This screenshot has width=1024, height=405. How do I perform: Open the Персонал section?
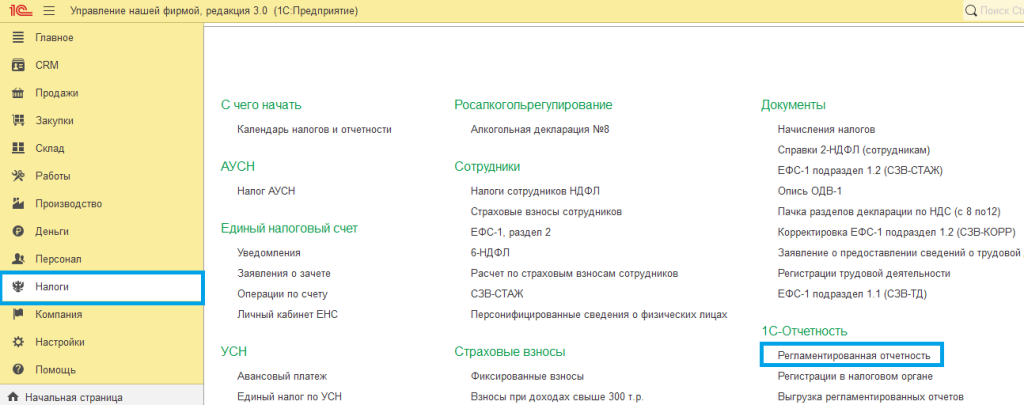pos(57,259)
